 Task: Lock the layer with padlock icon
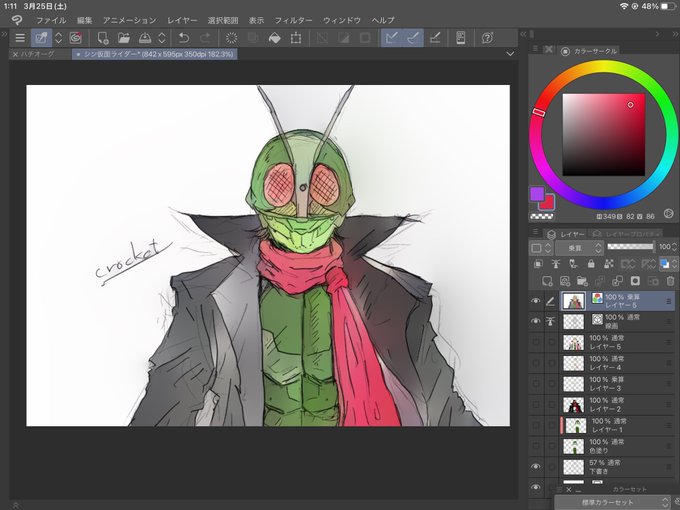(591, 264)
